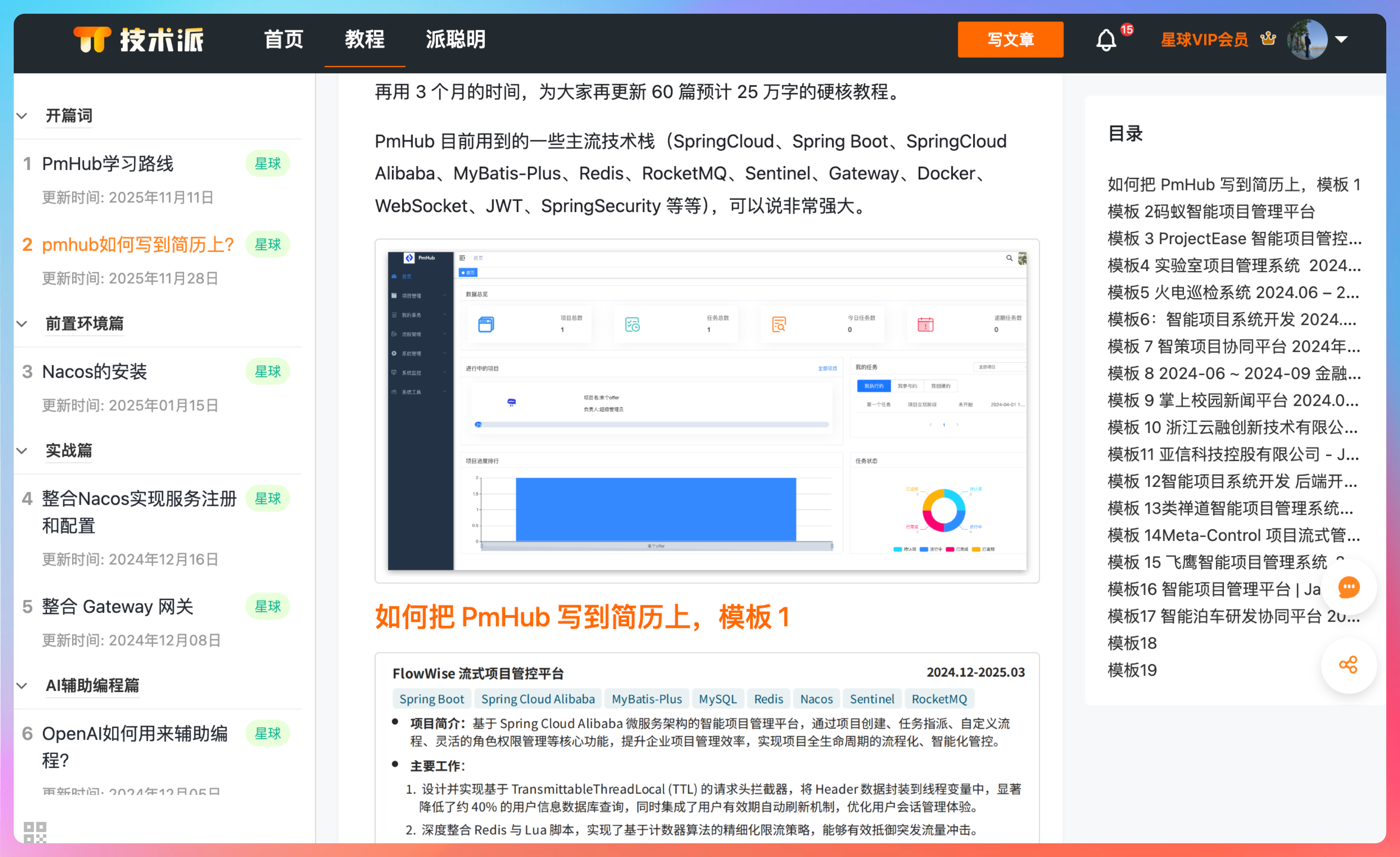Open the user profile avatar

[x=1307, y=40]
